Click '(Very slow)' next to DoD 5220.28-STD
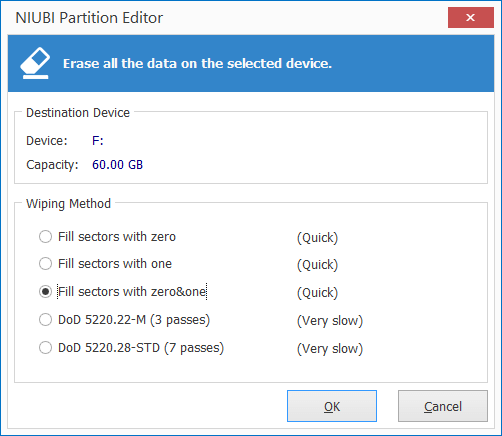The height and width of the screenshot is (436, 502). click(x=330, y=349)
